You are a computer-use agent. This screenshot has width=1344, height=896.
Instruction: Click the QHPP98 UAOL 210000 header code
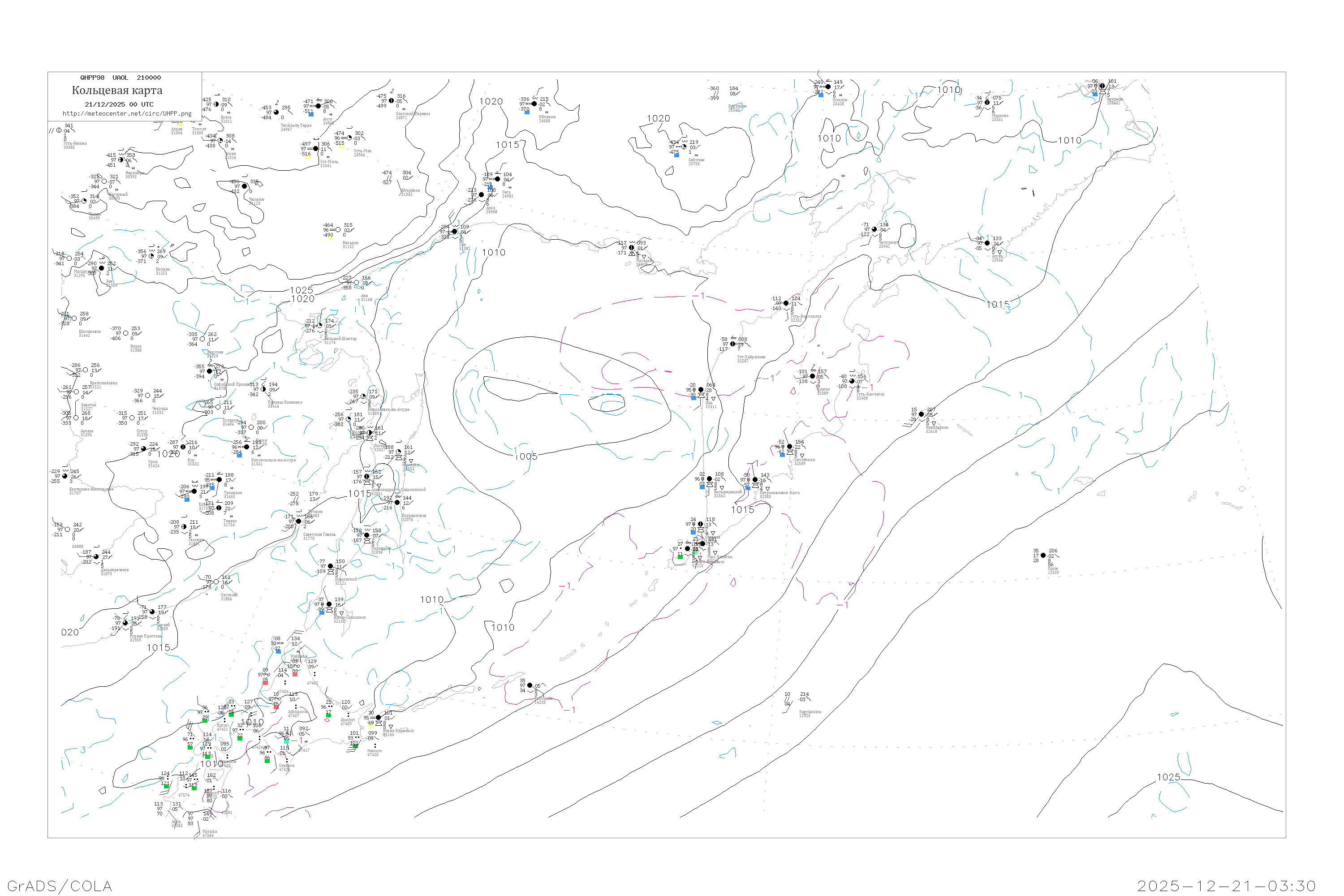[x=121, y=78]
